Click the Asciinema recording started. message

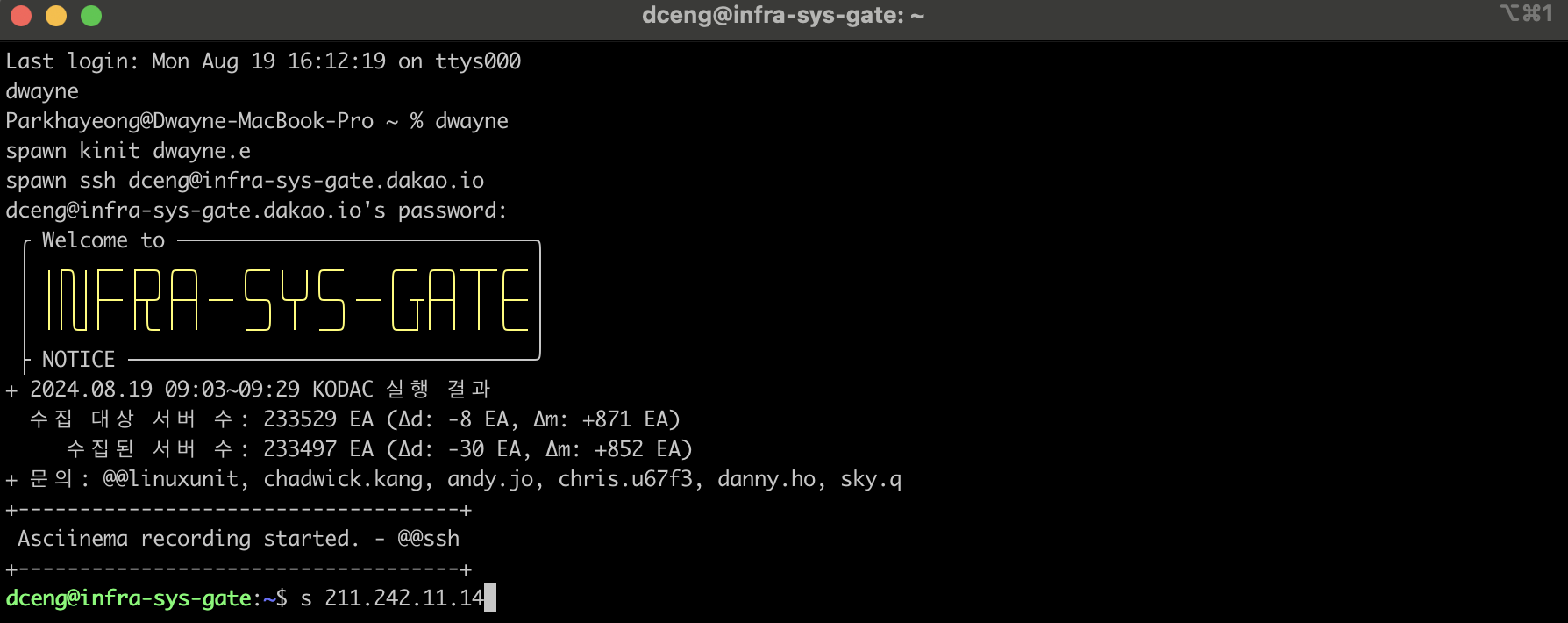(189, 539)
